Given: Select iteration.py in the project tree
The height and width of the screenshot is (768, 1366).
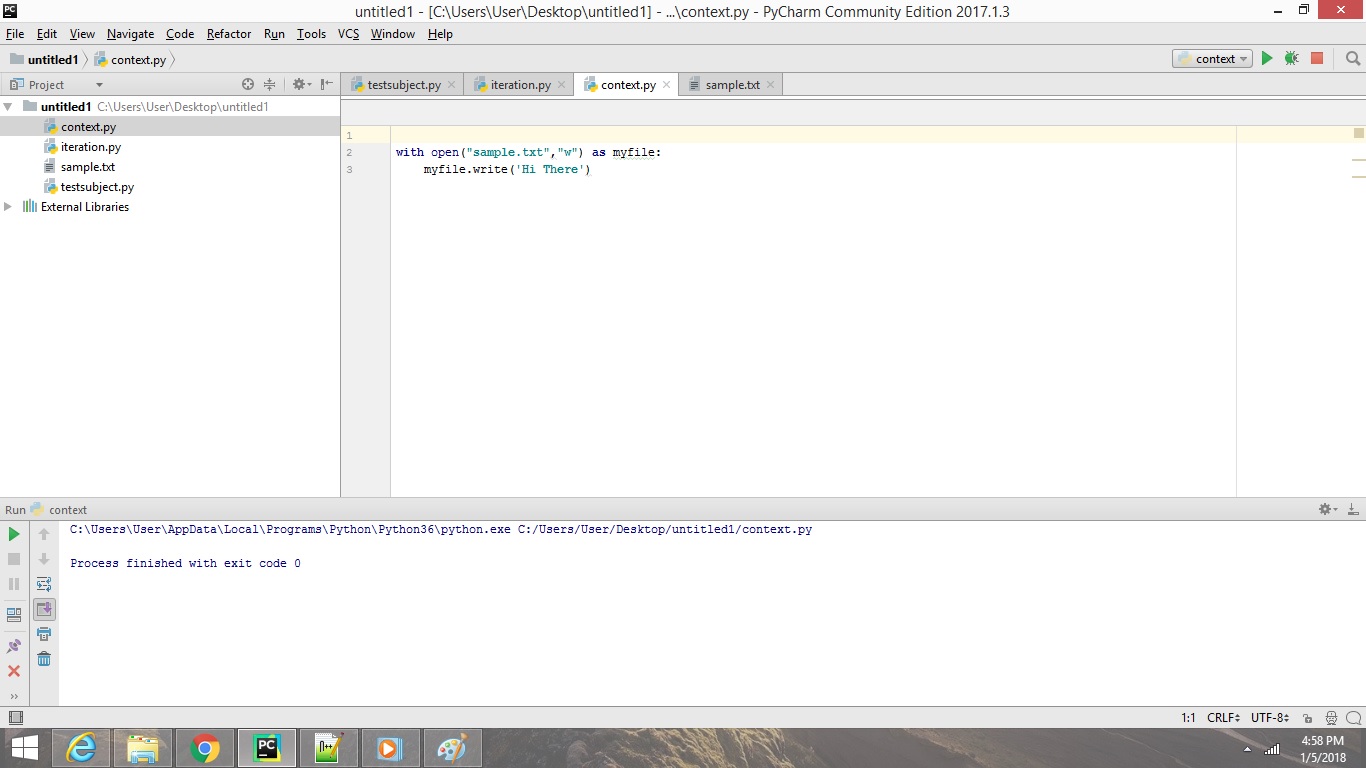Looking at the screenshot, I should 90,147.
